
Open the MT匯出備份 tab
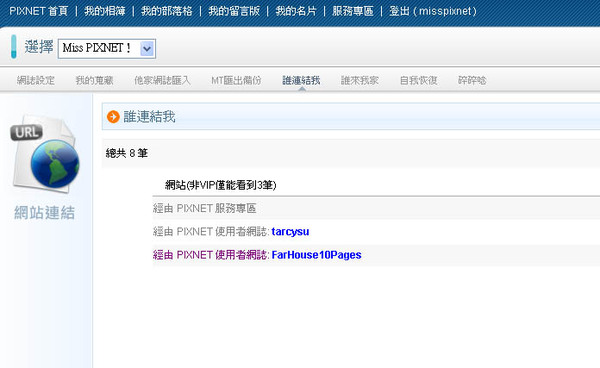click(236, 80)
